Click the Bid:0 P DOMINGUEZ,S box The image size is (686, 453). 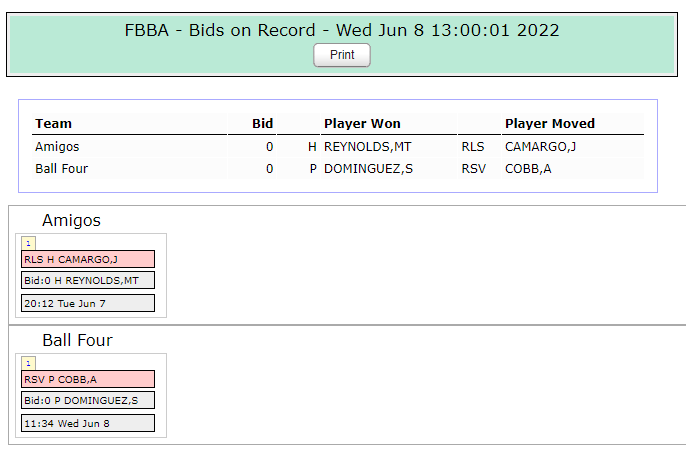pyautogui.click(x=88, y=400)
